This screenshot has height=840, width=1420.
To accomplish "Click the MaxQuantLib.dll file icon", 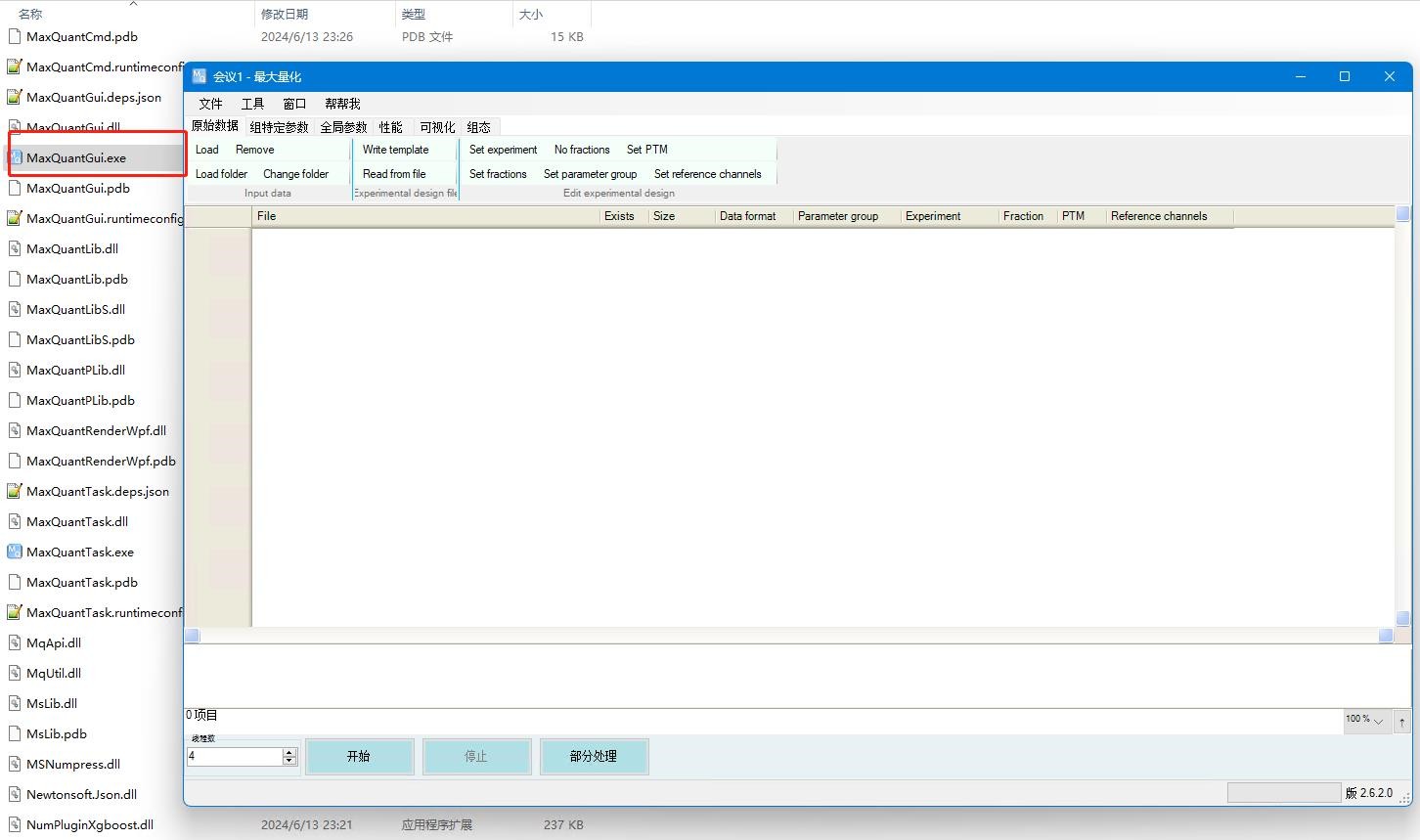I will point(14,248).
